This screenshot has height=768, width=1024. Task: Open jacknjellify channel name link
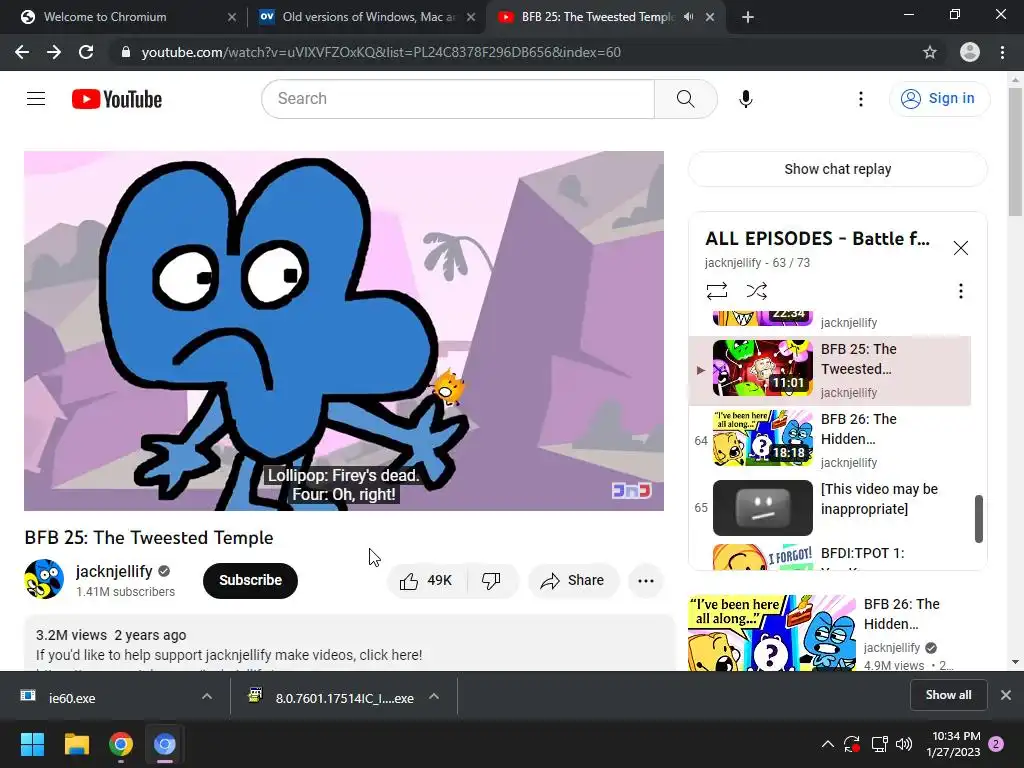pos(114,571)
